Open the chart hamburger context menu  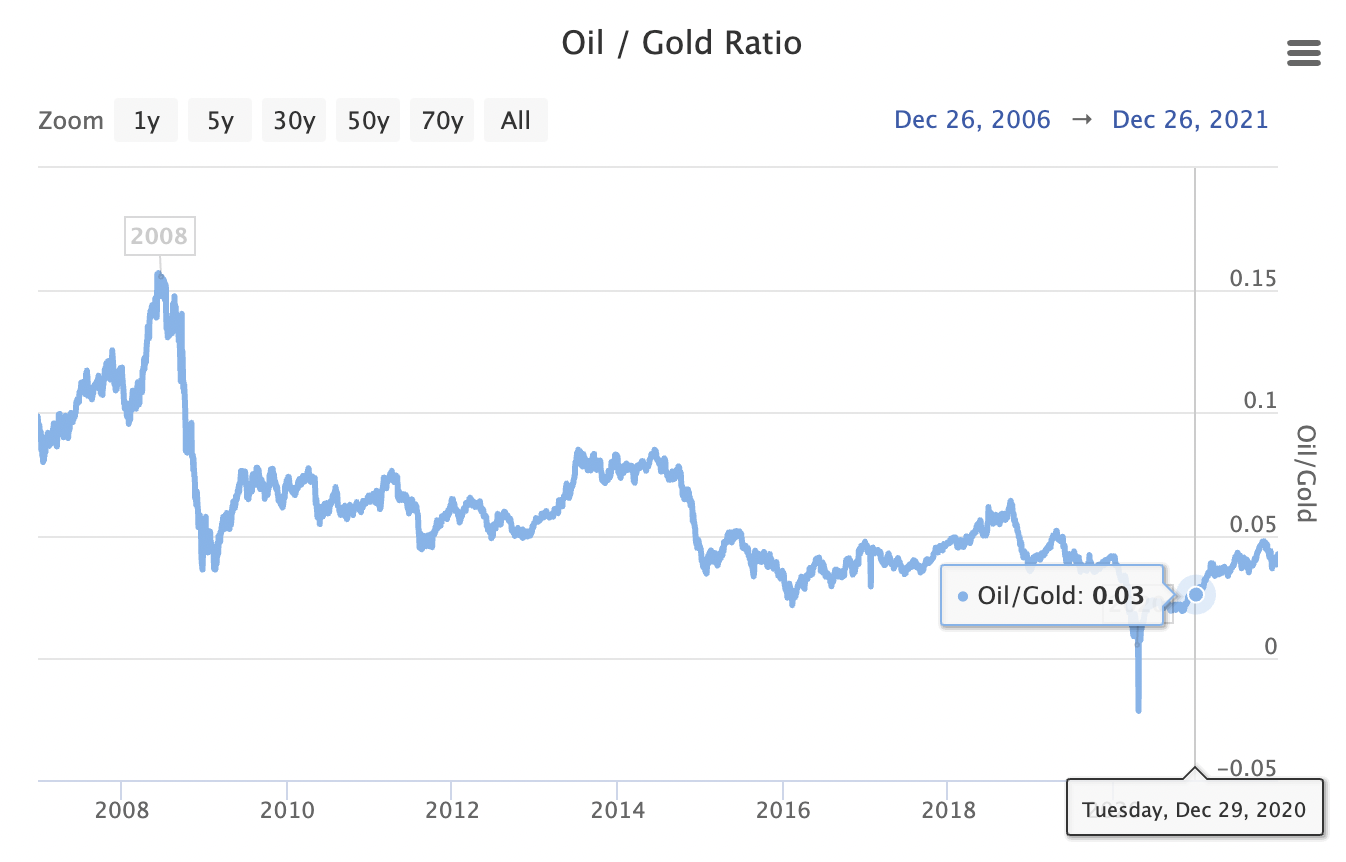pyautogui.click(x=1304, y=53)
